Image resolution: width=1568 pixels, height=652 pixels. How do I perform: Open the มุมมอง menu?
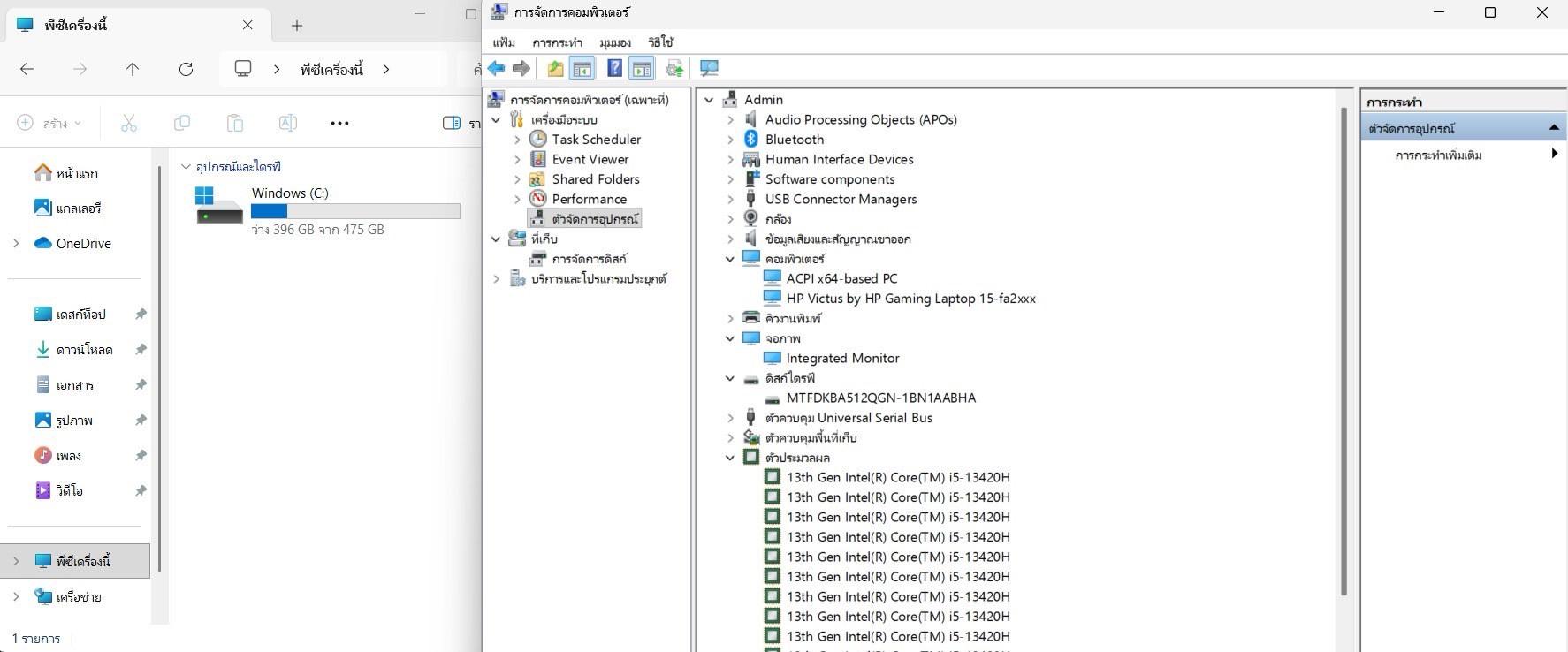pos(614,42)
